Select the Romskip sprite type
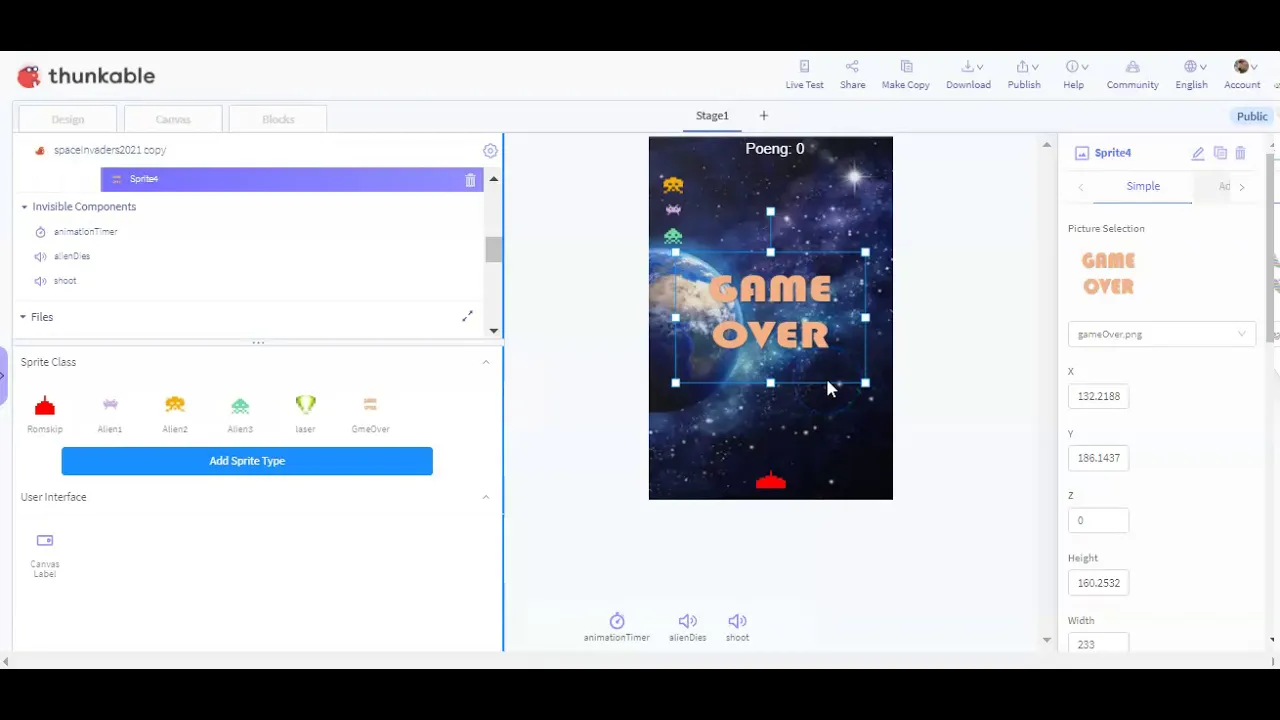Viewport: 1280px width, 720px height. 45,413
